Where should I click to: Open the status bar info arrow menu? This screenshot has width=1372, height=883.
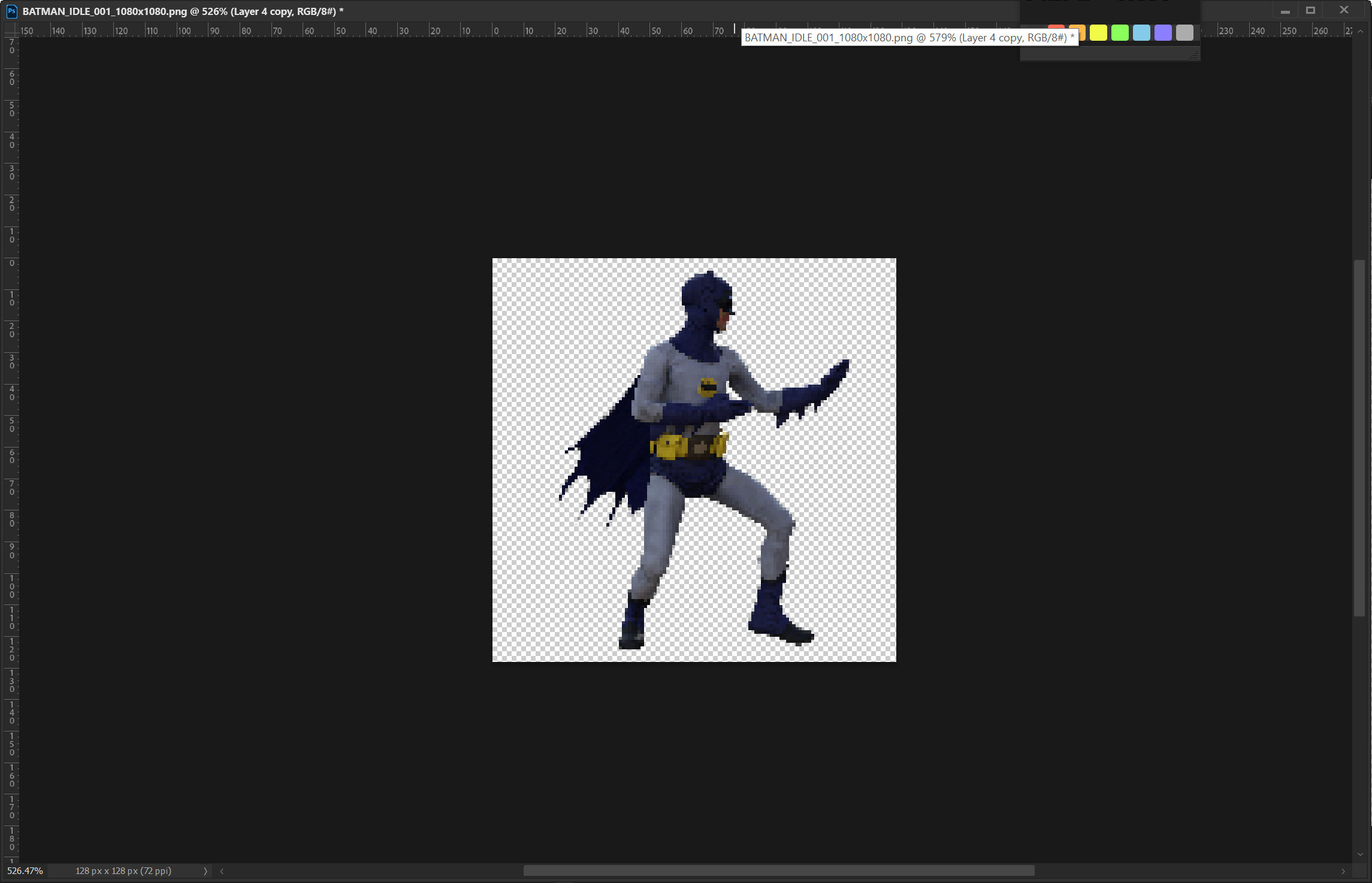point(205,871)
